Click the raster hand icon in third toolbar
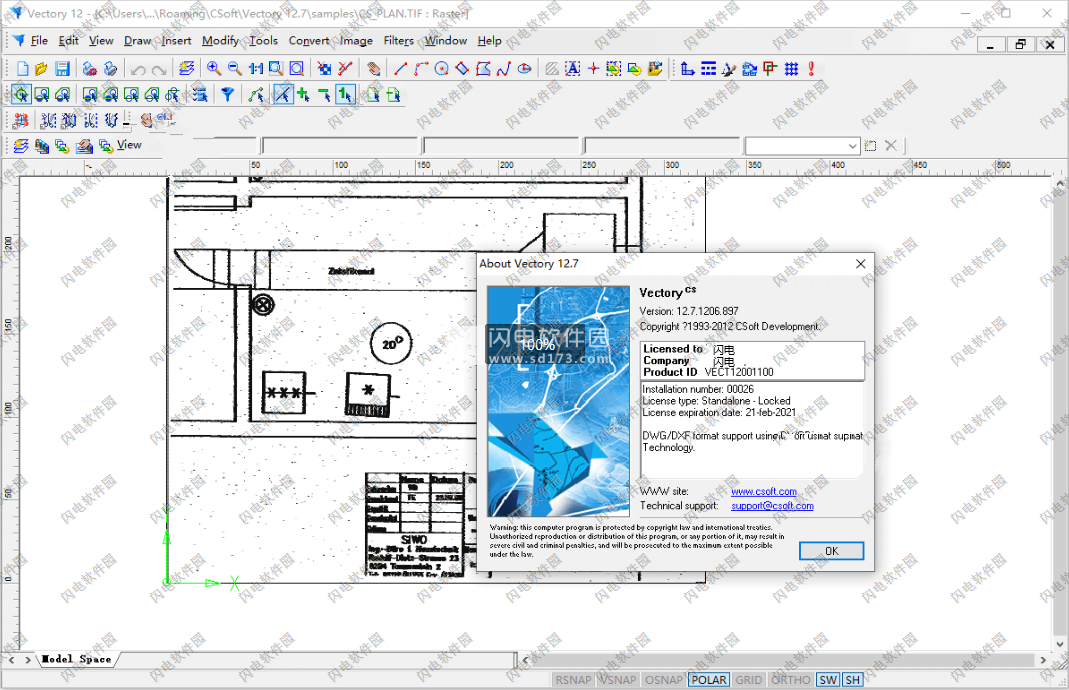The height and width of the screenshot is (690, 1069). pos(147,120)
